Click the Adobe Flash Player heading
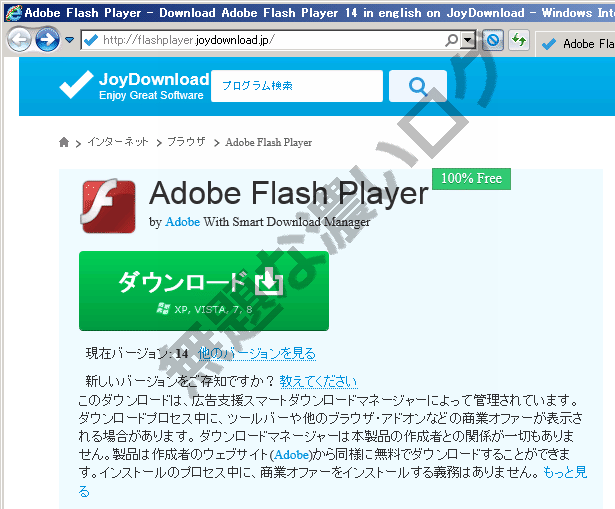Image resolution: width=615 pixels, height=509 pixels. coord(288,193)
